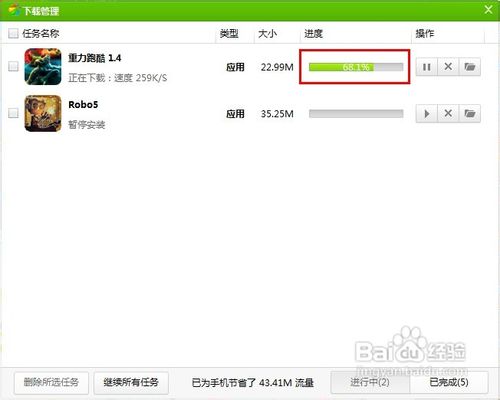Image resolution: width=500 pixels, height=400 pixels.
Task: Click the Robo5 app thumbnail
Action: tap(43, 113)
